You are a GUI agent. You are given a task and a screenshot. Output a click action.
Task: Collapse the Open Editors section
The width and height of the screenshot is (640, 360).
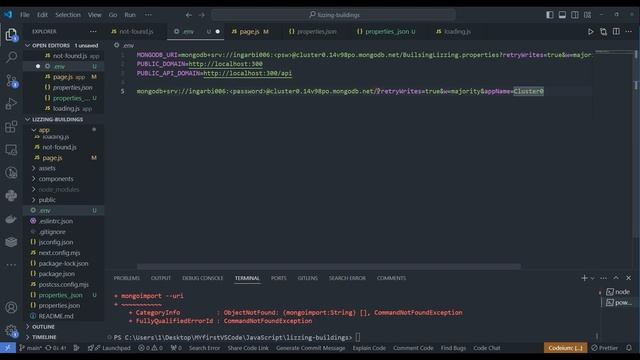tap(27, 45)
